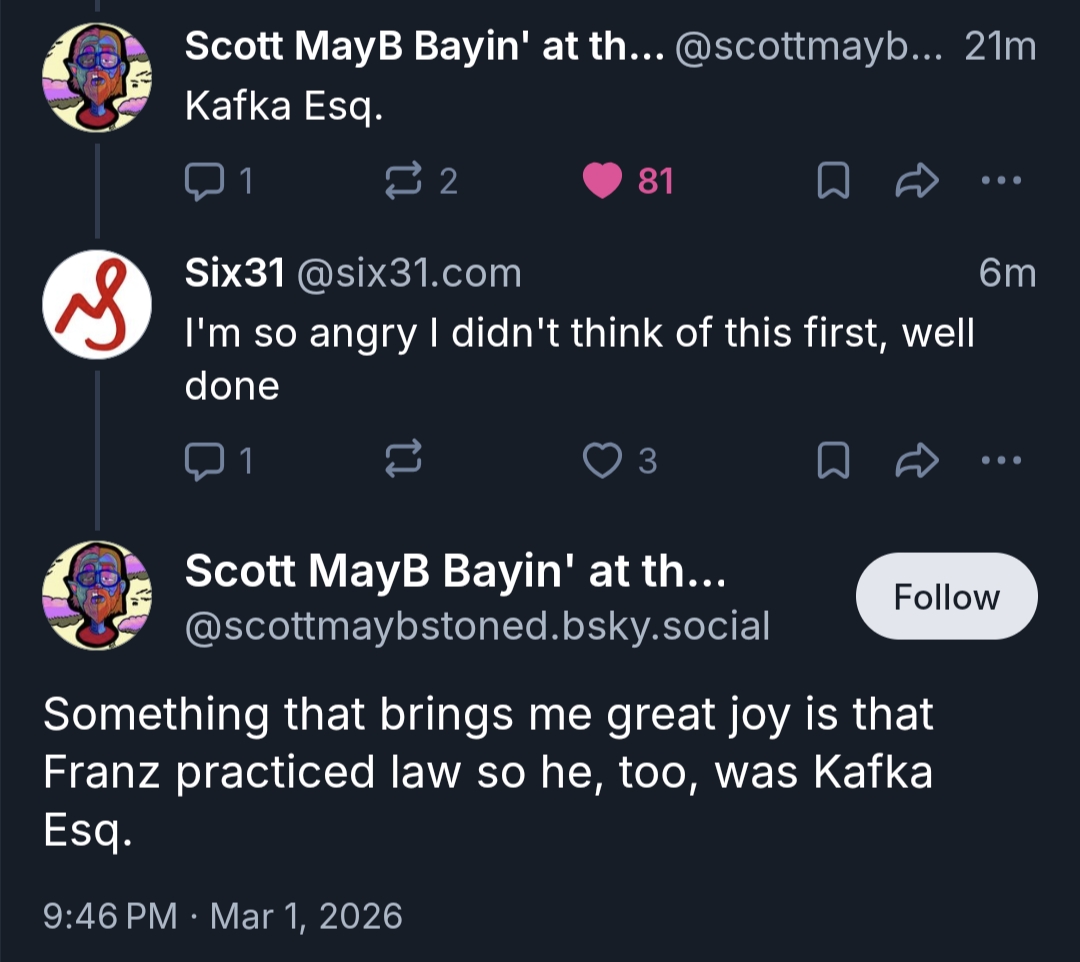Open Scott MayB's avatar on top post
Screen dimensions: 1080x962
click(96, 76)
